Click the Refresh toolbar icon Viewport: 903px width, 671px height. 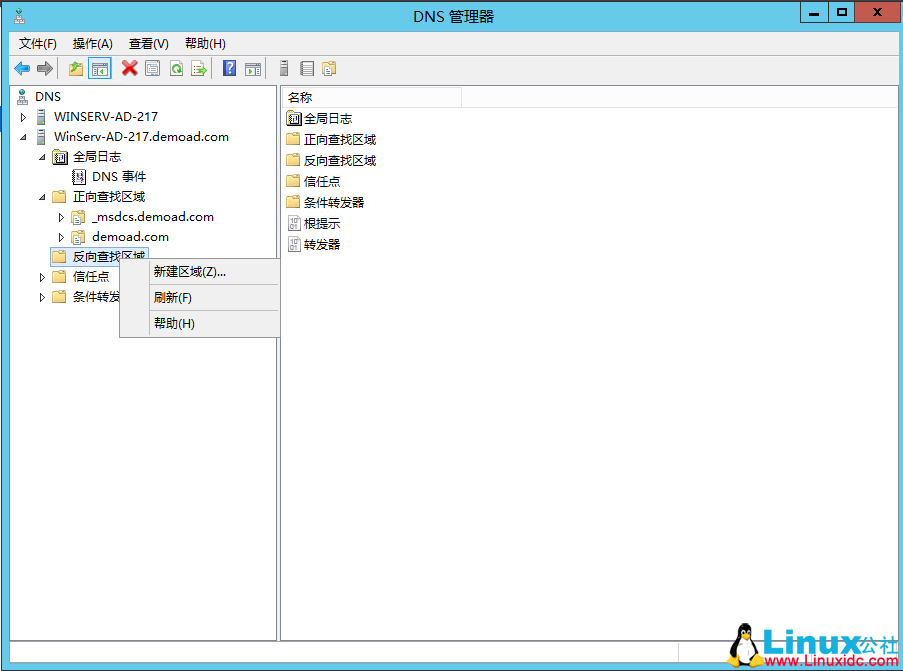coord(176,68)
